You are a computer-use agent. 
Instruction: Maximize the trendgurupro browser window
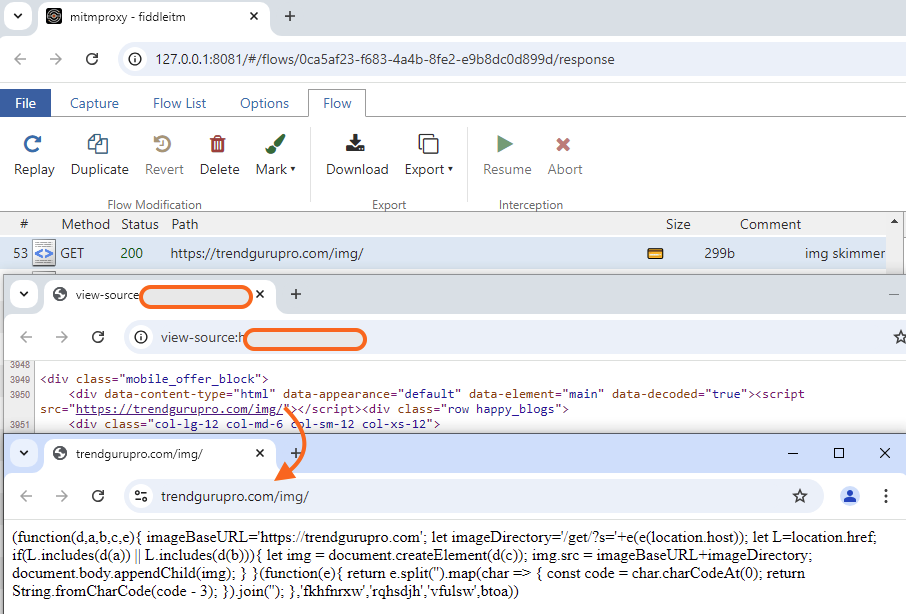tap(839, 453)
